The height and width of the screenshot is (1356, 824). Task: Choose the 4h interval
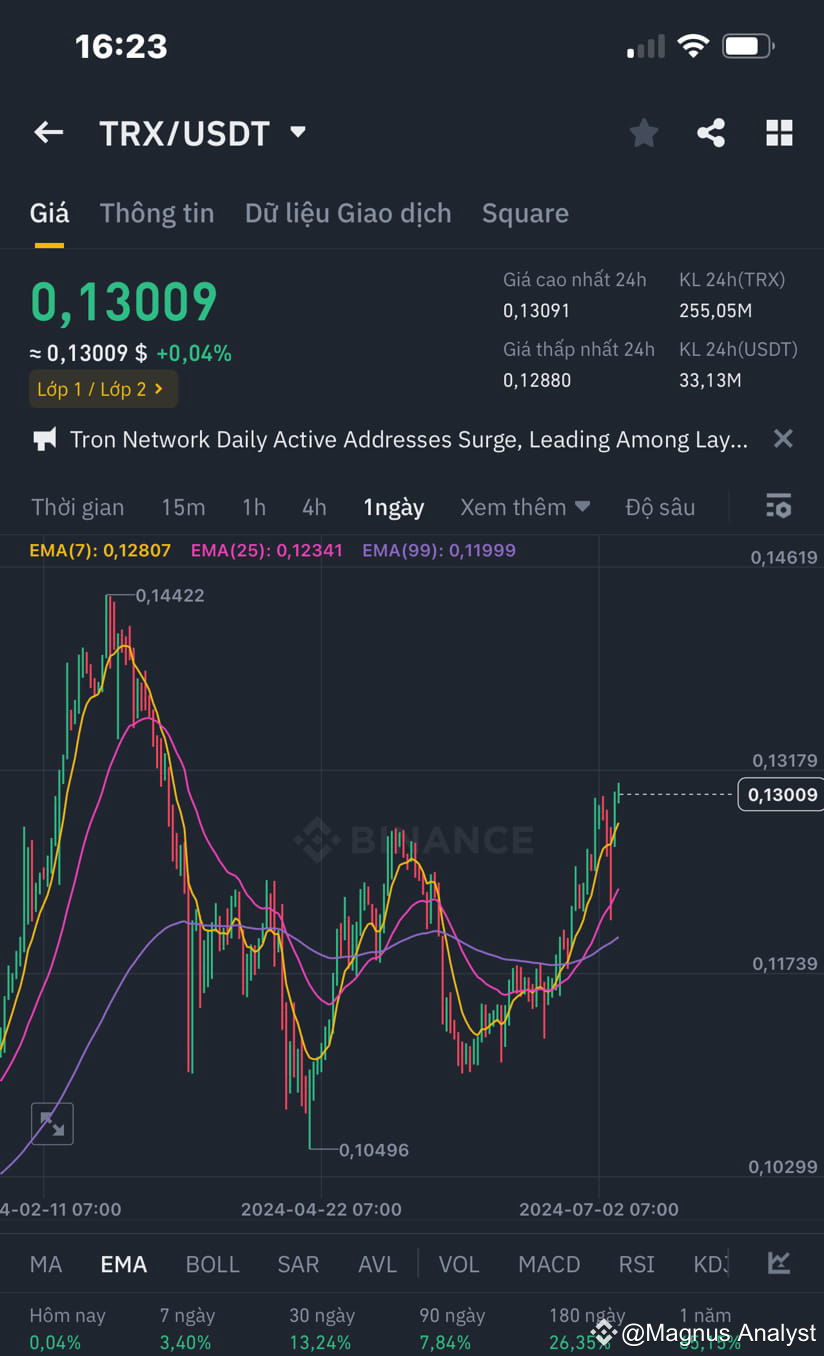(x=314, y=507)
